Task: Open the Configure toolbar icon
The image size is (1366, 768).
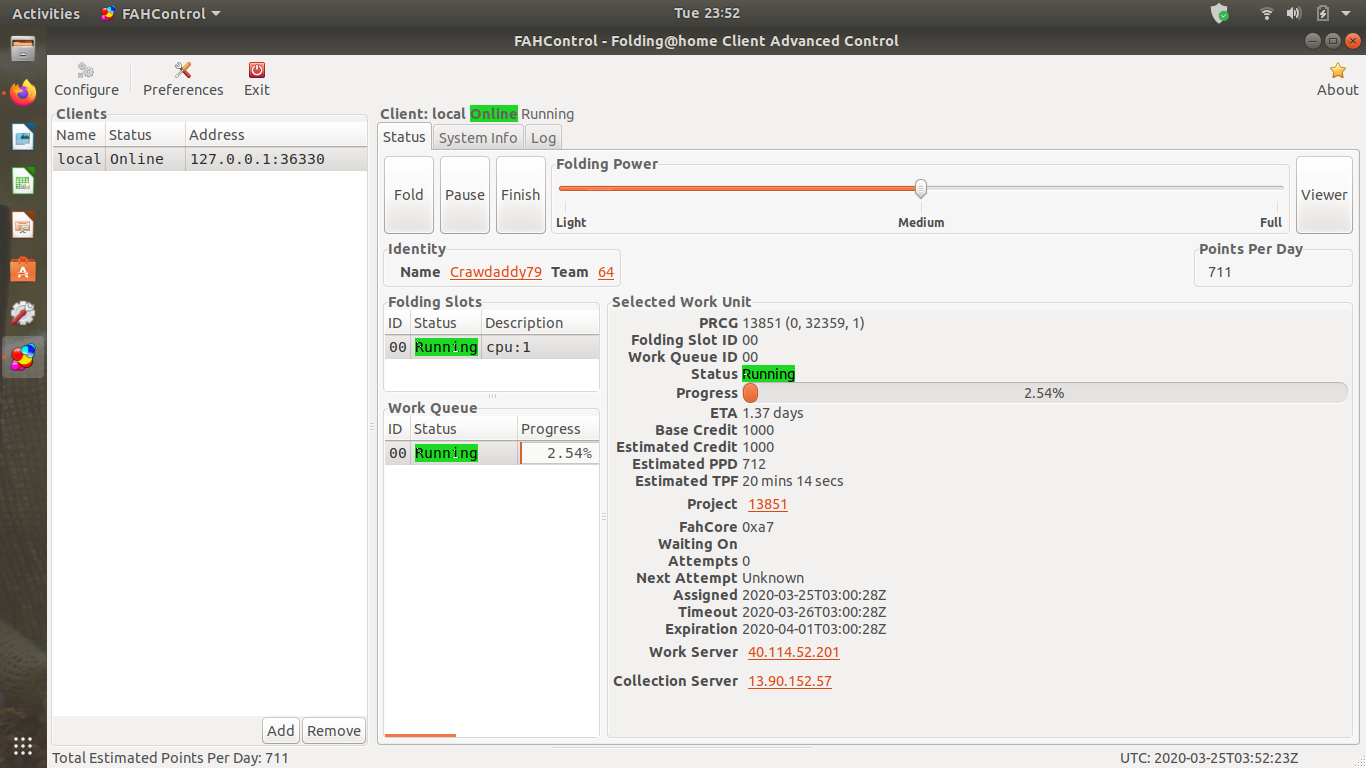Action: [x=86, y=70]
